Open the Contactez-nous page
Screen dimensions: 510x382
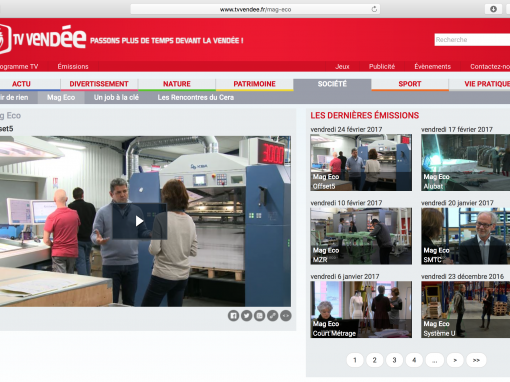(x=490, y=66)
